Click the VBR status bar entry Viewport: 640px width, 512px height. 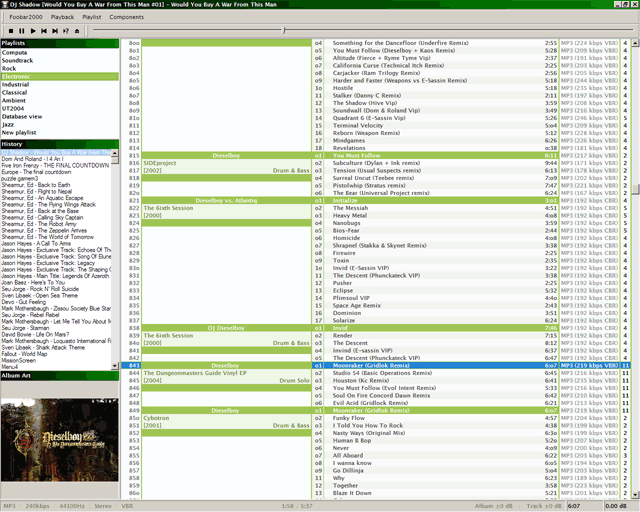click(x=127, y=506)
